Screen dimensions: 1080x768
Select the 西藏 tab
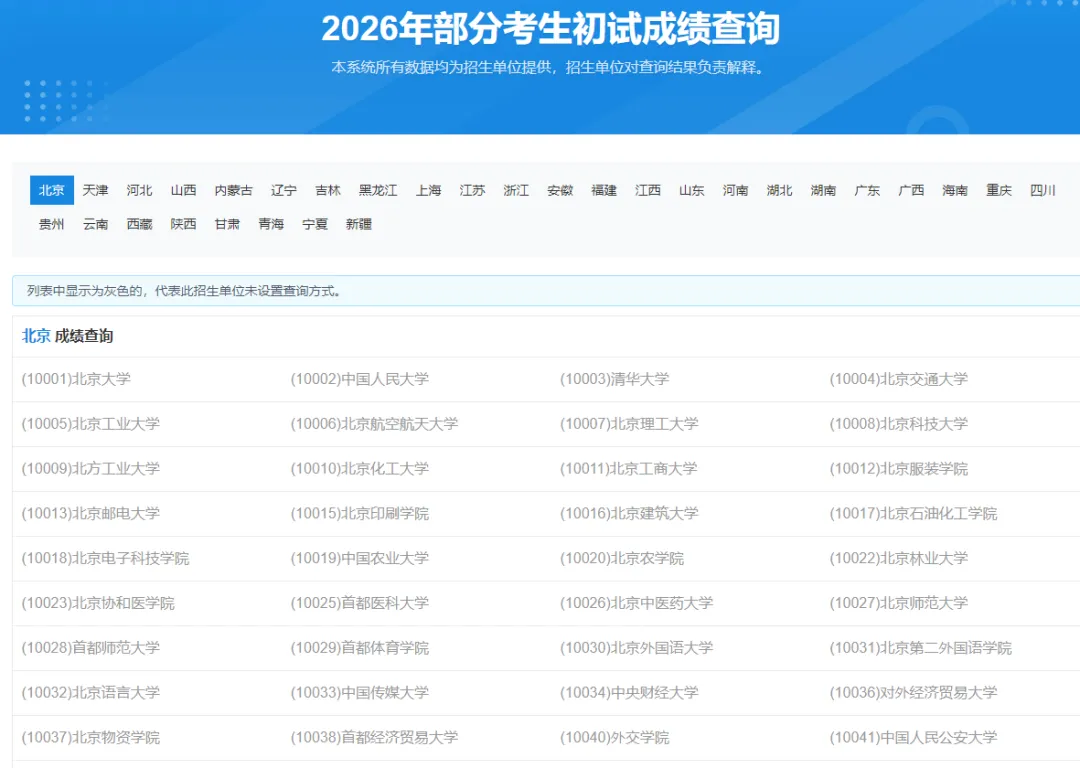[x=139, y=224]
